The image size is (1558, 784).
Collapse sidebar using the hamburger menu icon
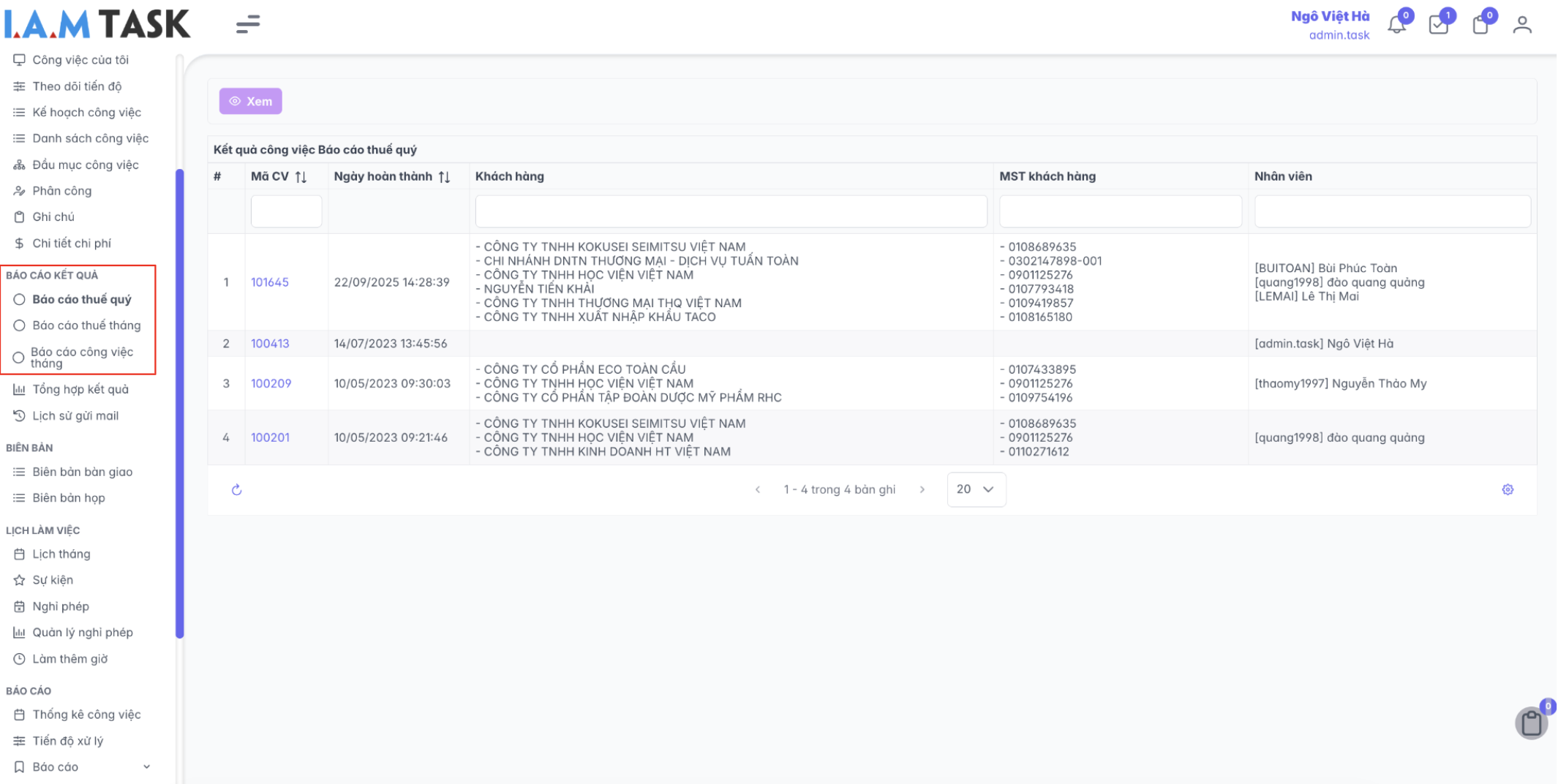248,24
